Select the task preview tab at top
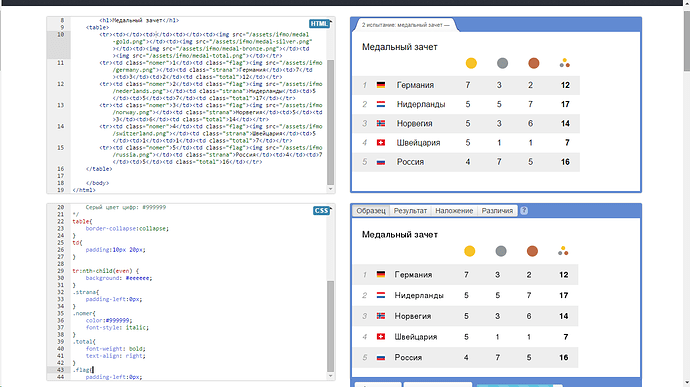This screenshot has width=690, height=387. coord(405,25)
